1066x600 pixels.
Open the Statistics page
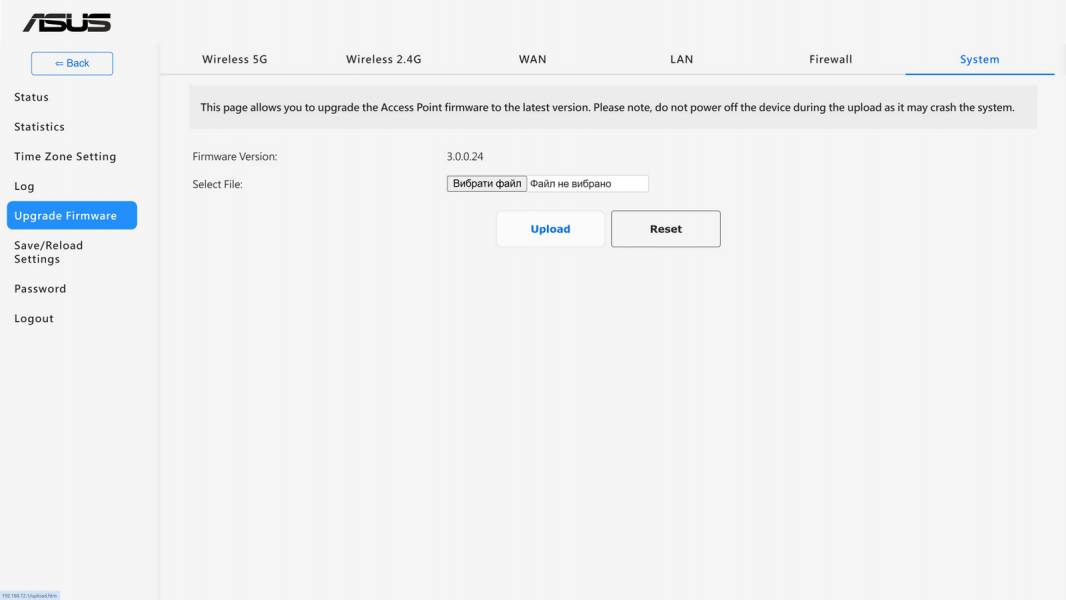click(x=39, y=127)
